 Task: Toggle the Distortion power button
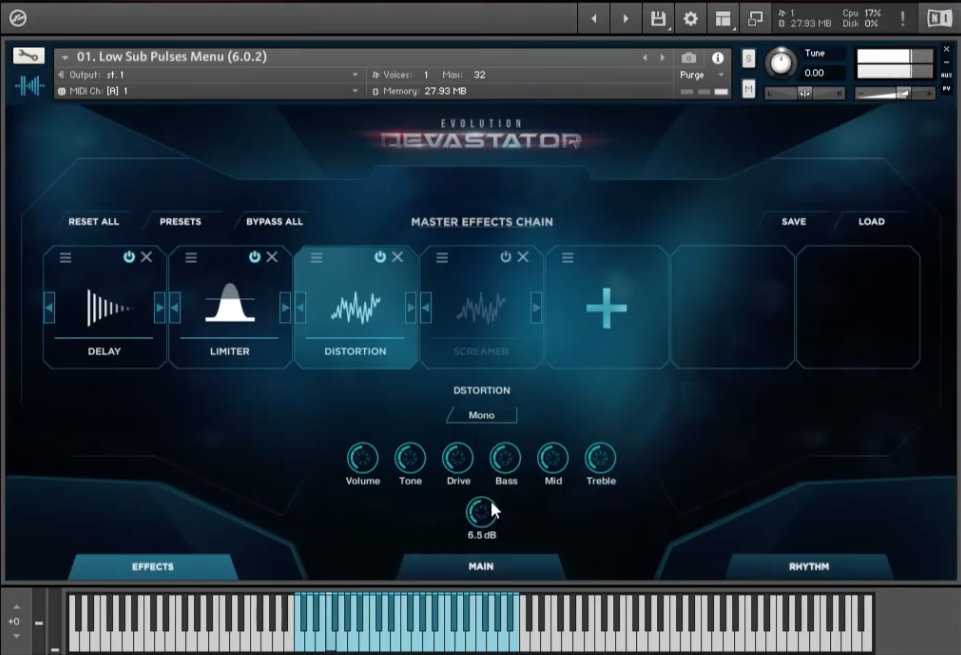(381, 257)
